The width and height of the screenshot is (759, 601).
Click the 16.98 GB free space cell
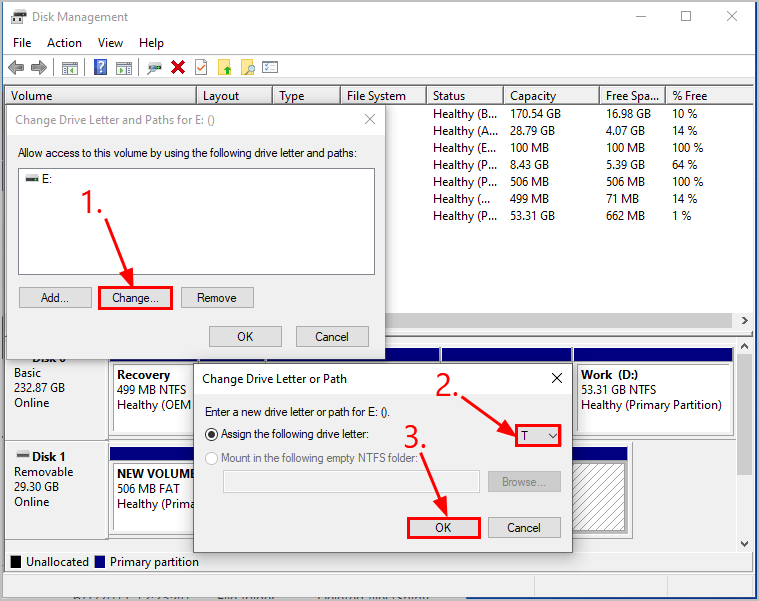tap(628, 114)
